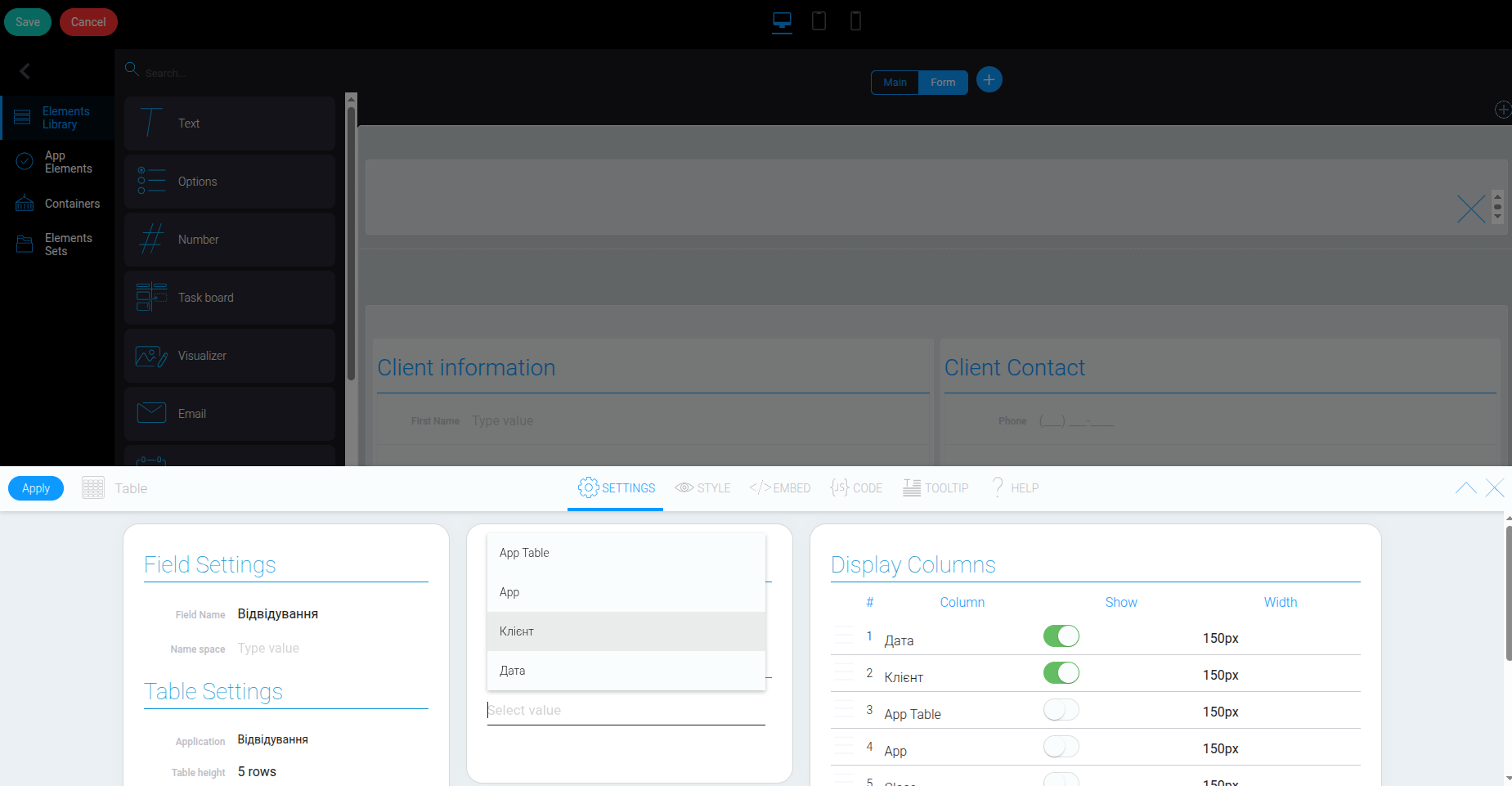Select the Task board element icon

click(x=151, y=298)
